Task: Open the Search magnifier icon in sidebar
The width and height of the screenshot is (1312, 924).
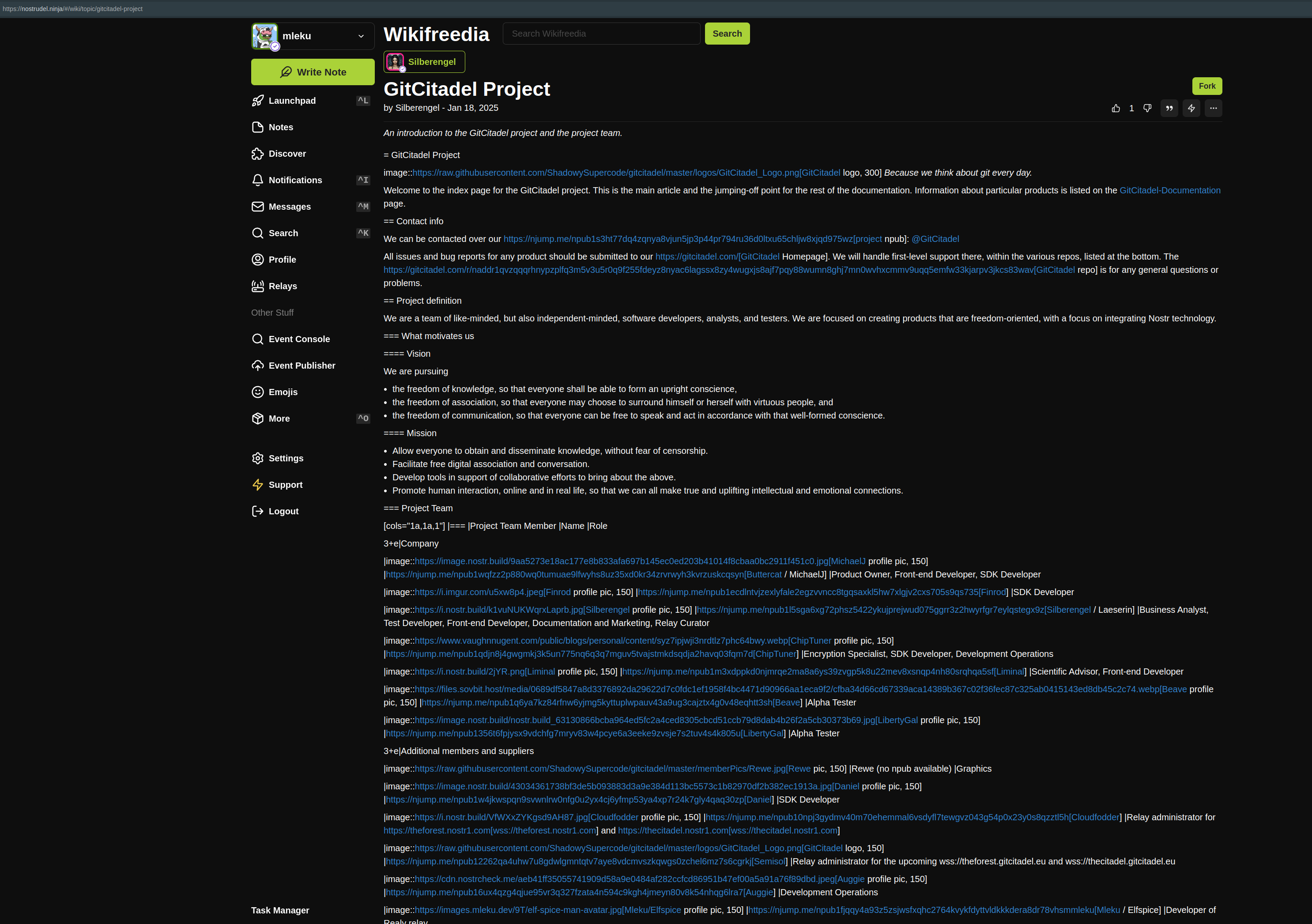Action: coord(258,233)
